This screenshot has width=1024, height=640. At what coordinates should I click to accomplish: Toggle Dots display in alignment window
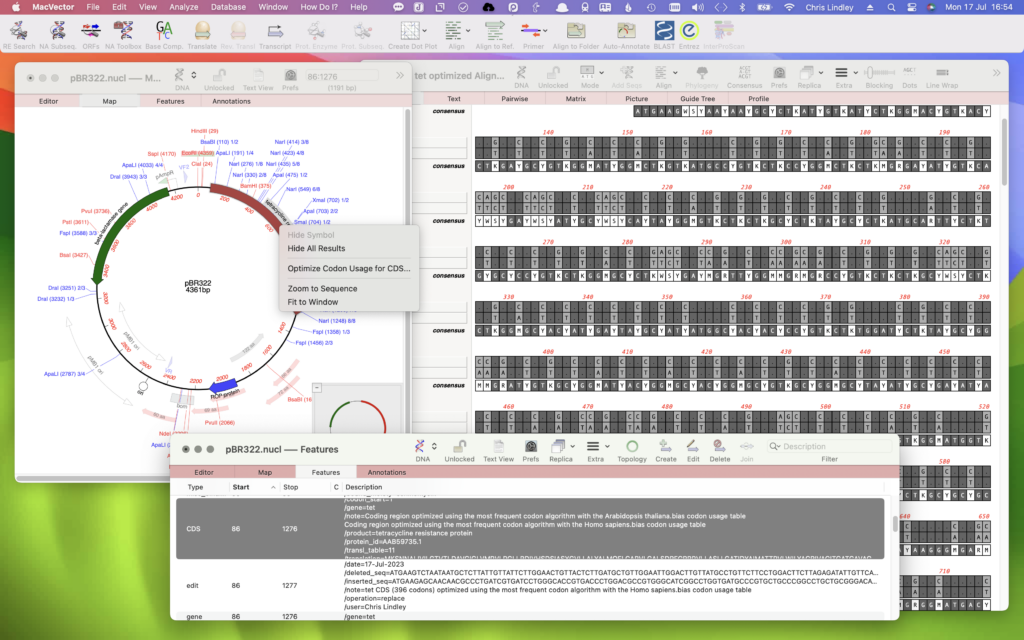click(x=910, y=77)
